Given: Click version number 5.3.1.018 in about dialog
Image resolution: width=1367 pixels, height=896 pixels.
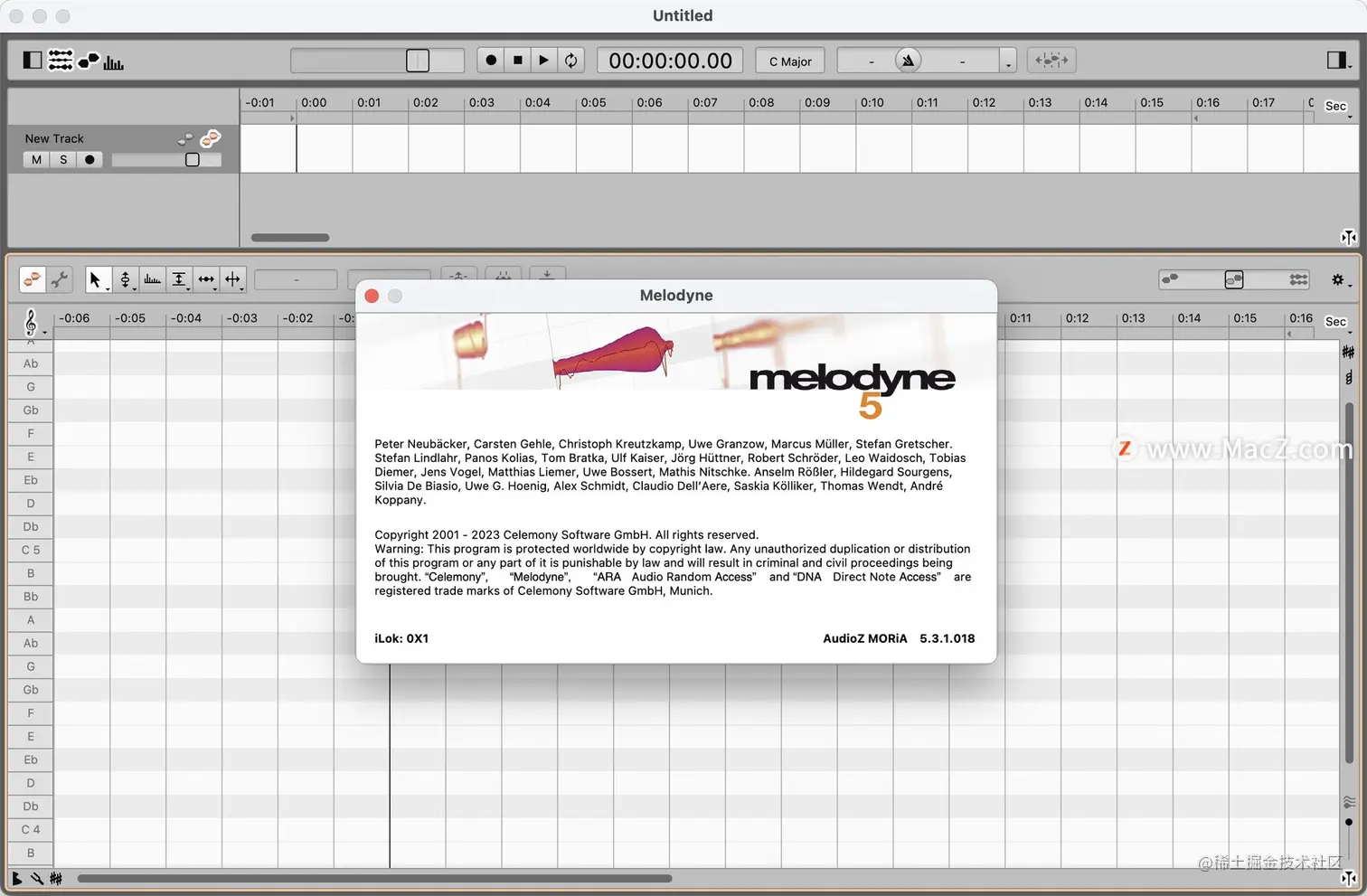Looking at the screenshot, I should coord(947,638).
